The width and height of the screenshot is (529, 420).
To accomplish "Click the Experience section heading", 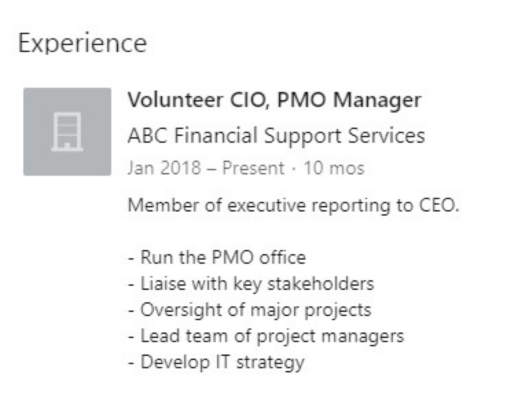I will 82,43.
